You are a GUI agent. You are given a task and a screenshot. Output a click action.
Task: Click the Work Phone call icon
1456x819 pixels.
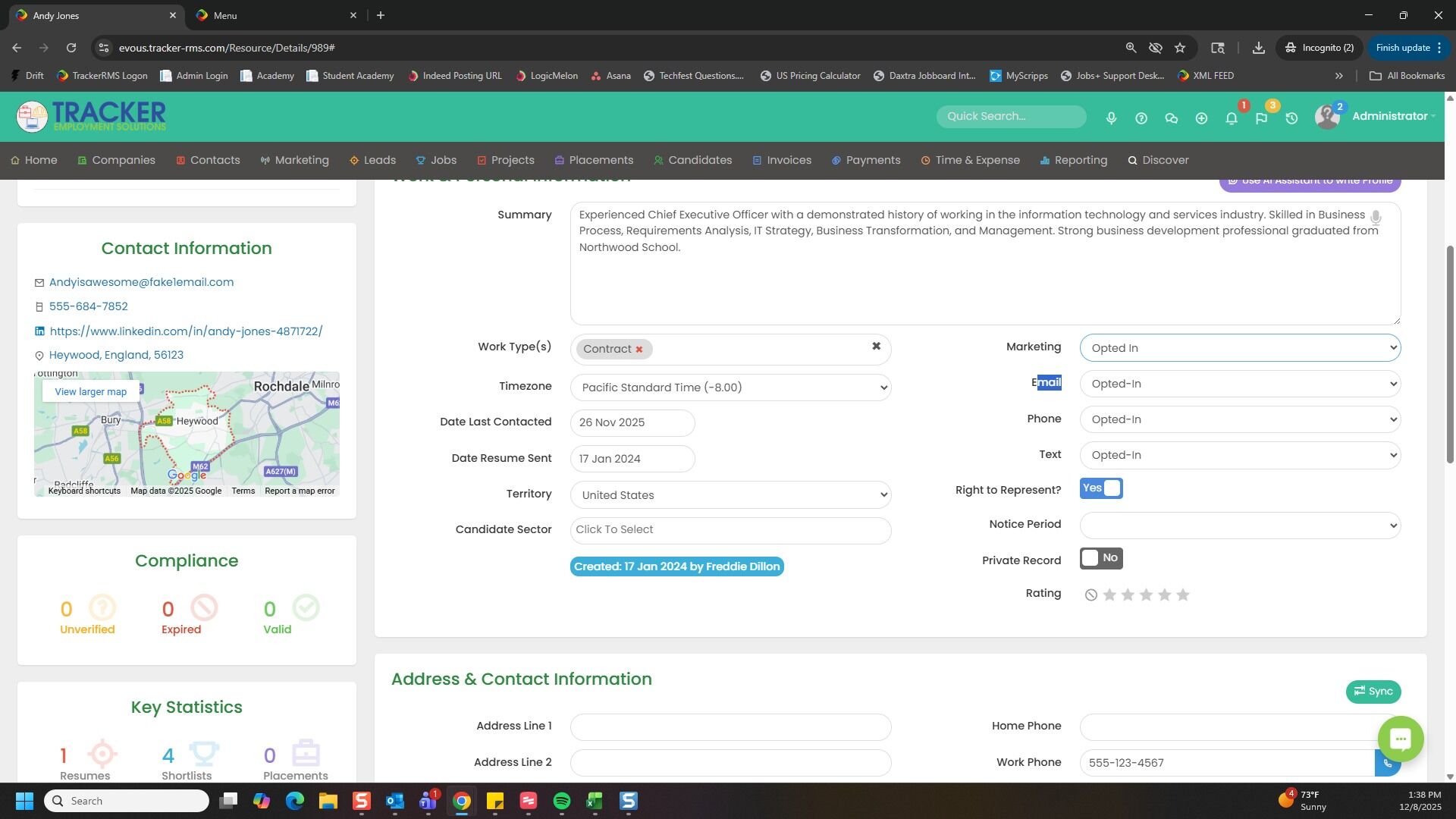point(1387,763)
